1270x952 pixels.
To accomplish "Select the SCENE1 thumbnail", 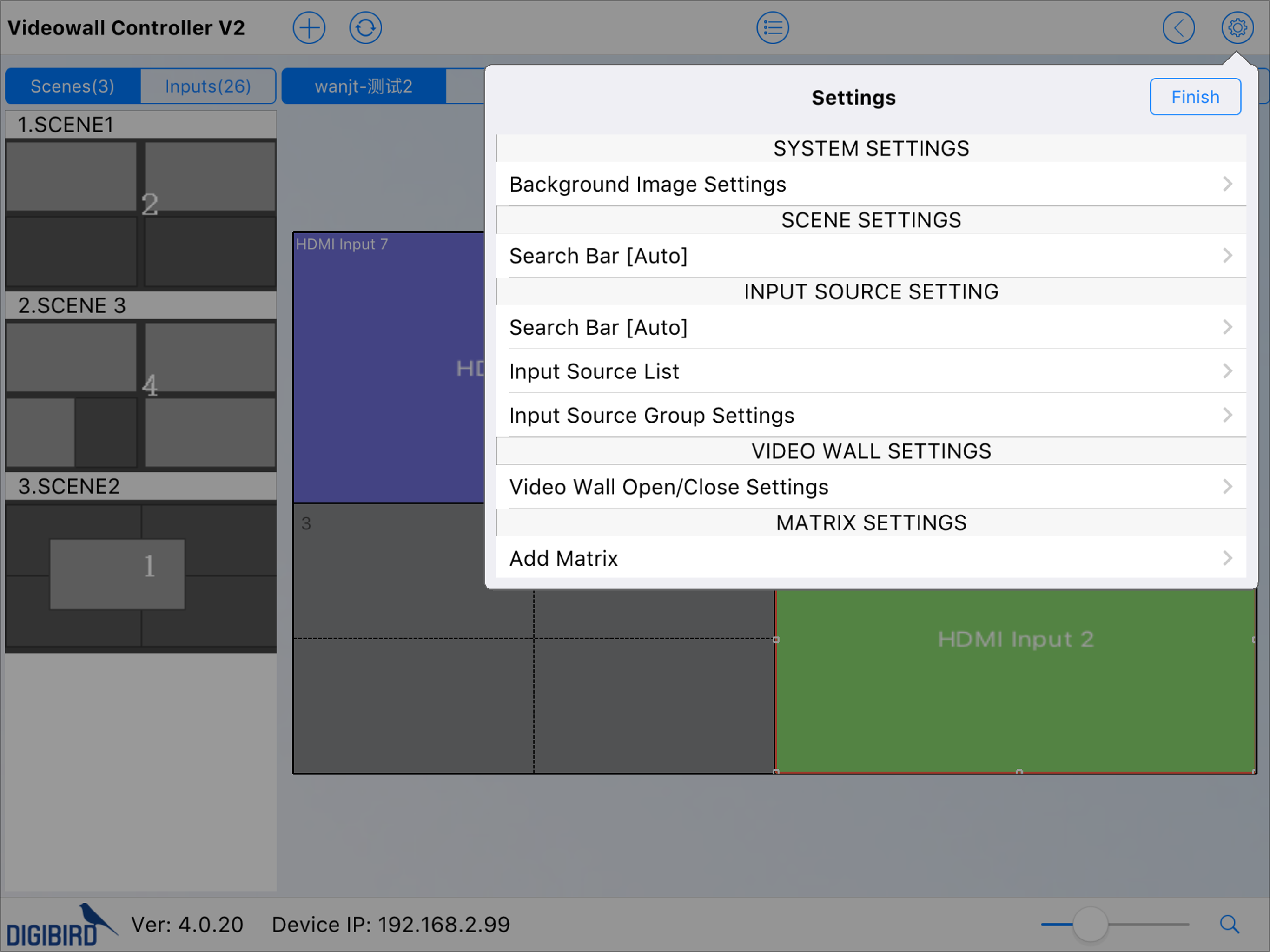I will 141,214.
